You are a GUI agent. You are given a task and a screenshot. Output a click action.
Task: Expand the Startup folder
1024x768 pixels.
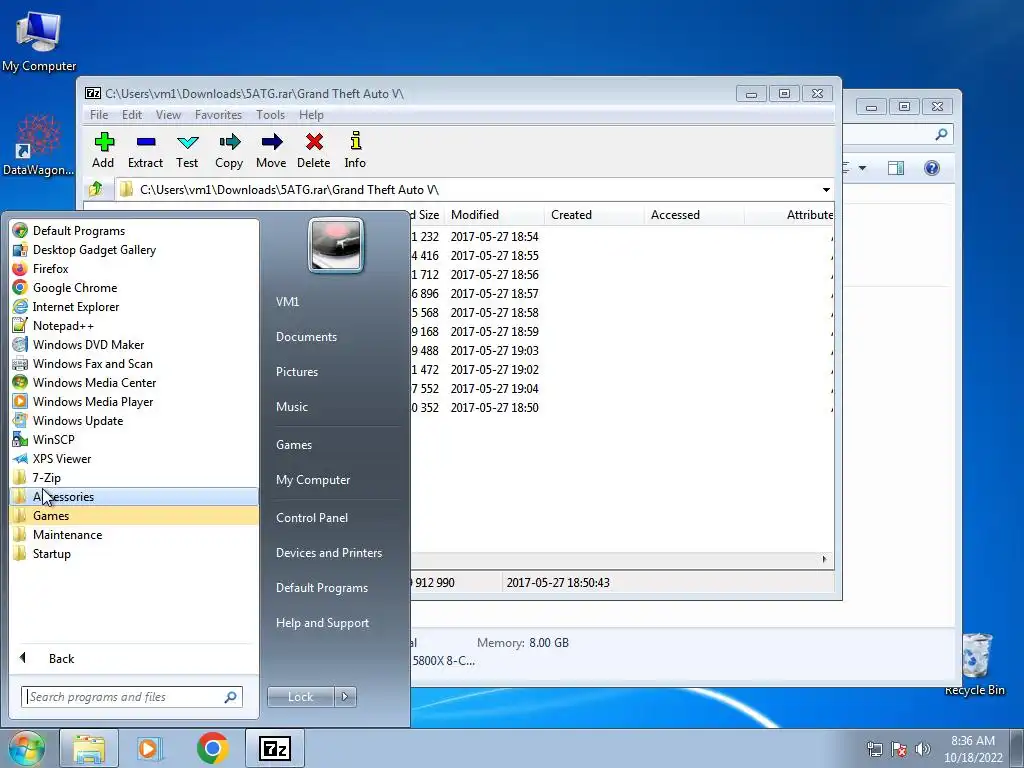point(134,553)
